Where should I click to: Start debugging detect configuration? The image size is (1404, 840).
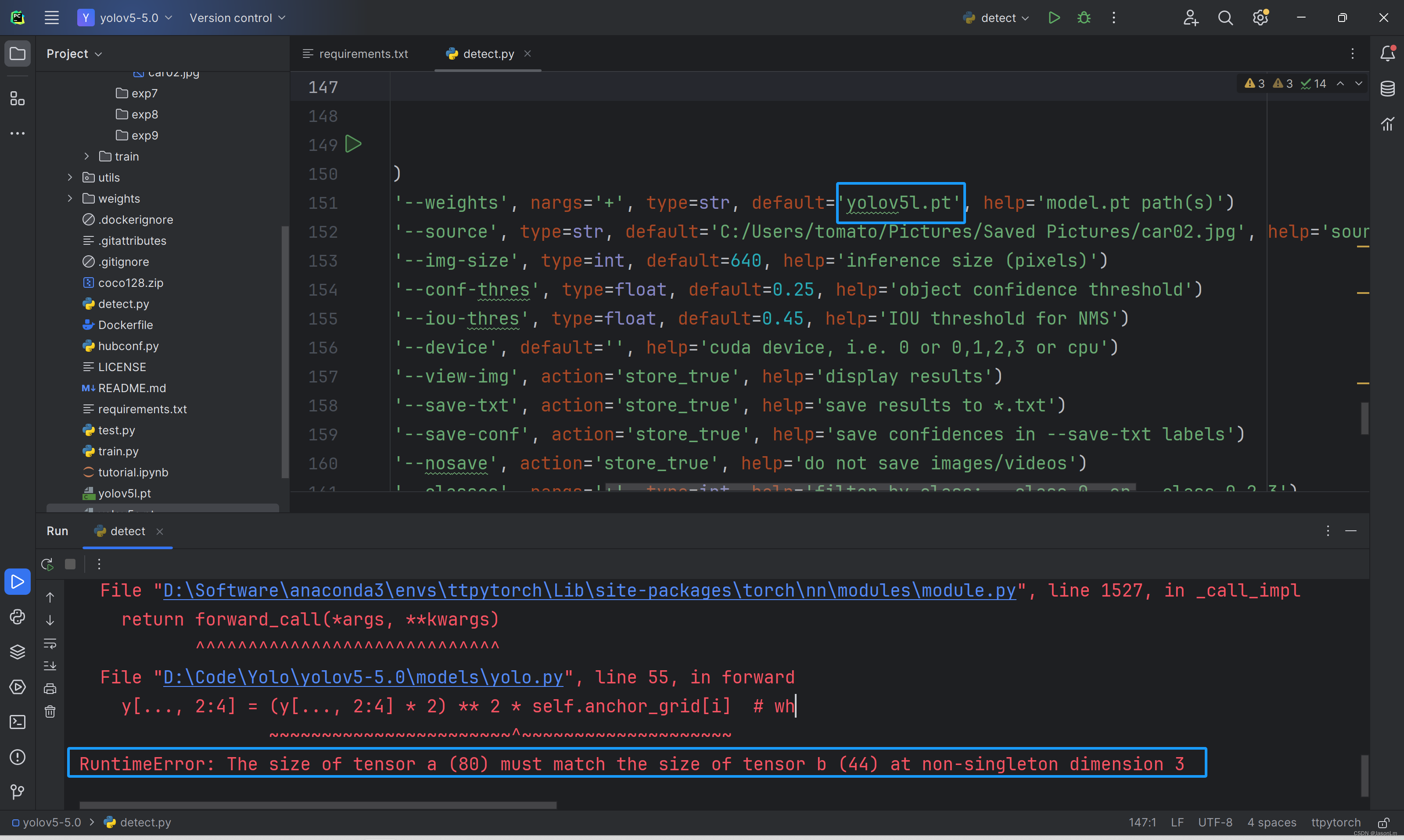(x=1084, y=18)
